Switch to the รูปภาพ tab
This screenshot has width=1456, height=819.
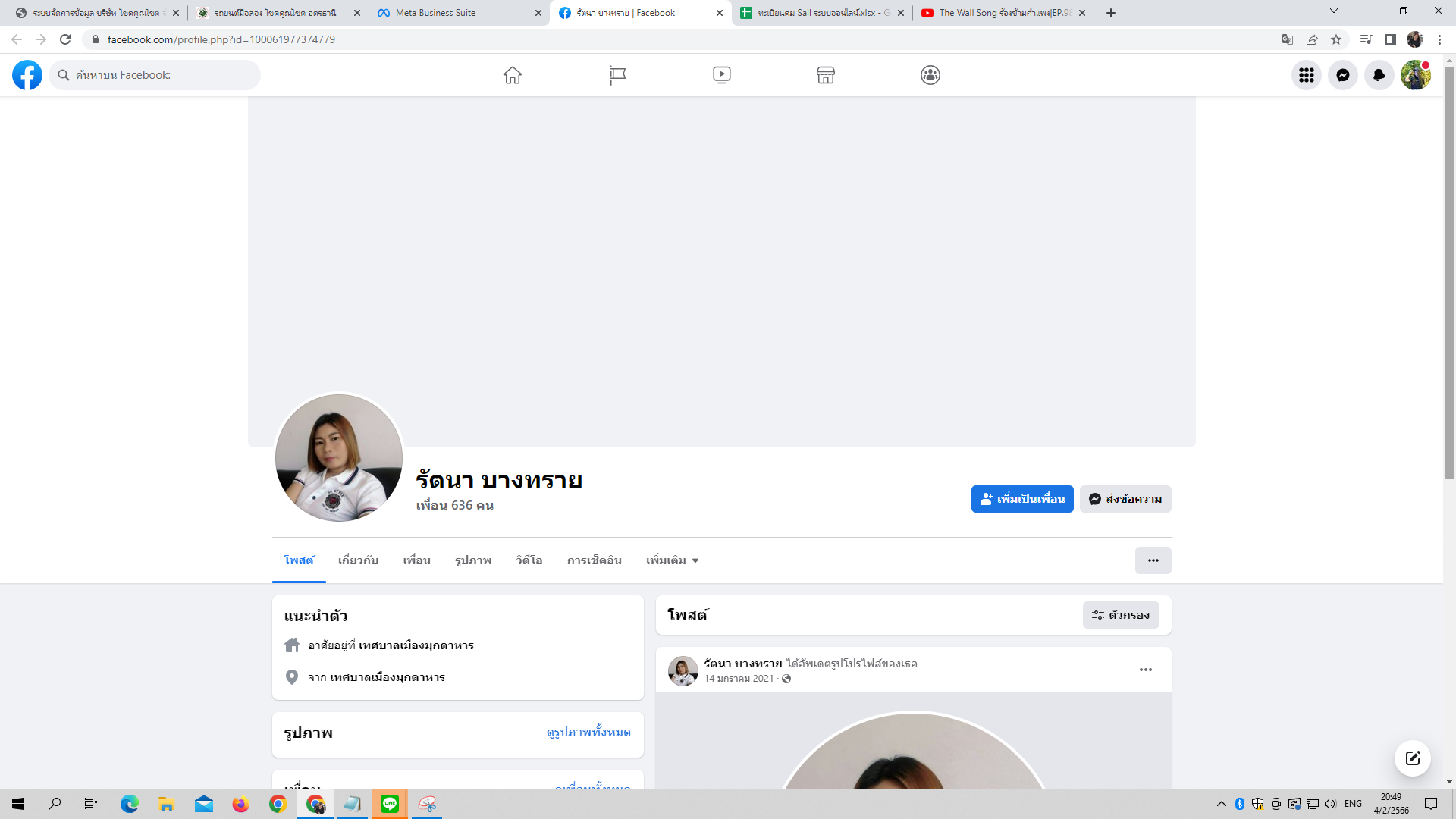(x=473, y=560)
